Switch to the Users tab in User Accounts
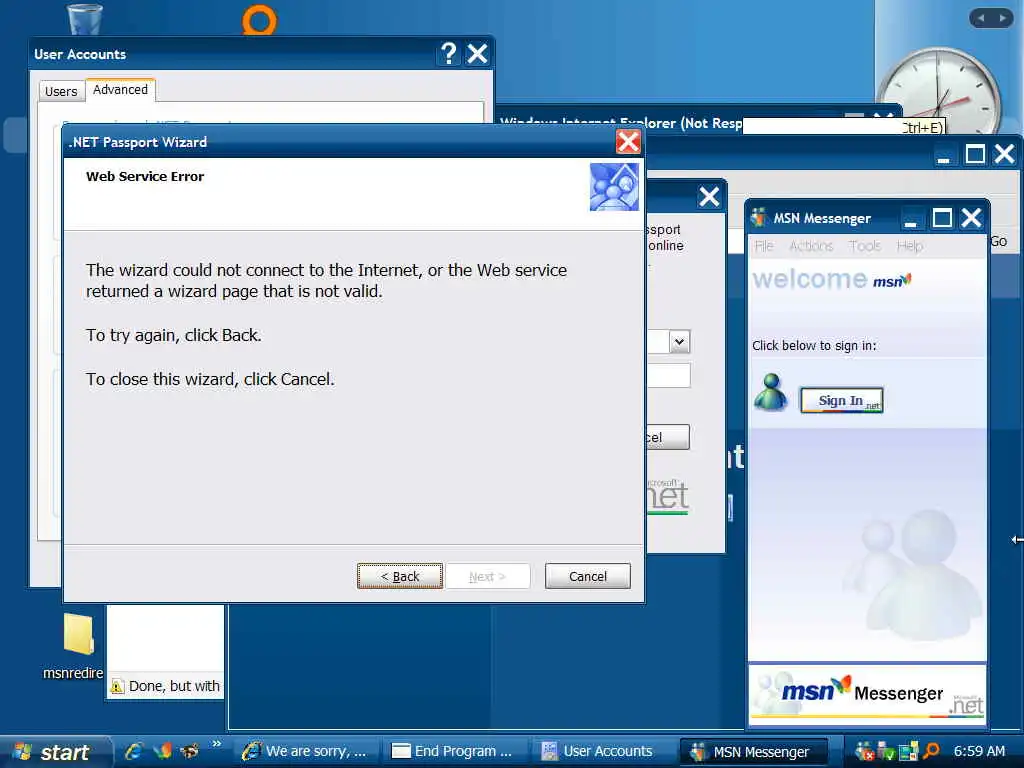Image resolution: width=1024 pixels, height=768 pixels. (x=61, y=91)
